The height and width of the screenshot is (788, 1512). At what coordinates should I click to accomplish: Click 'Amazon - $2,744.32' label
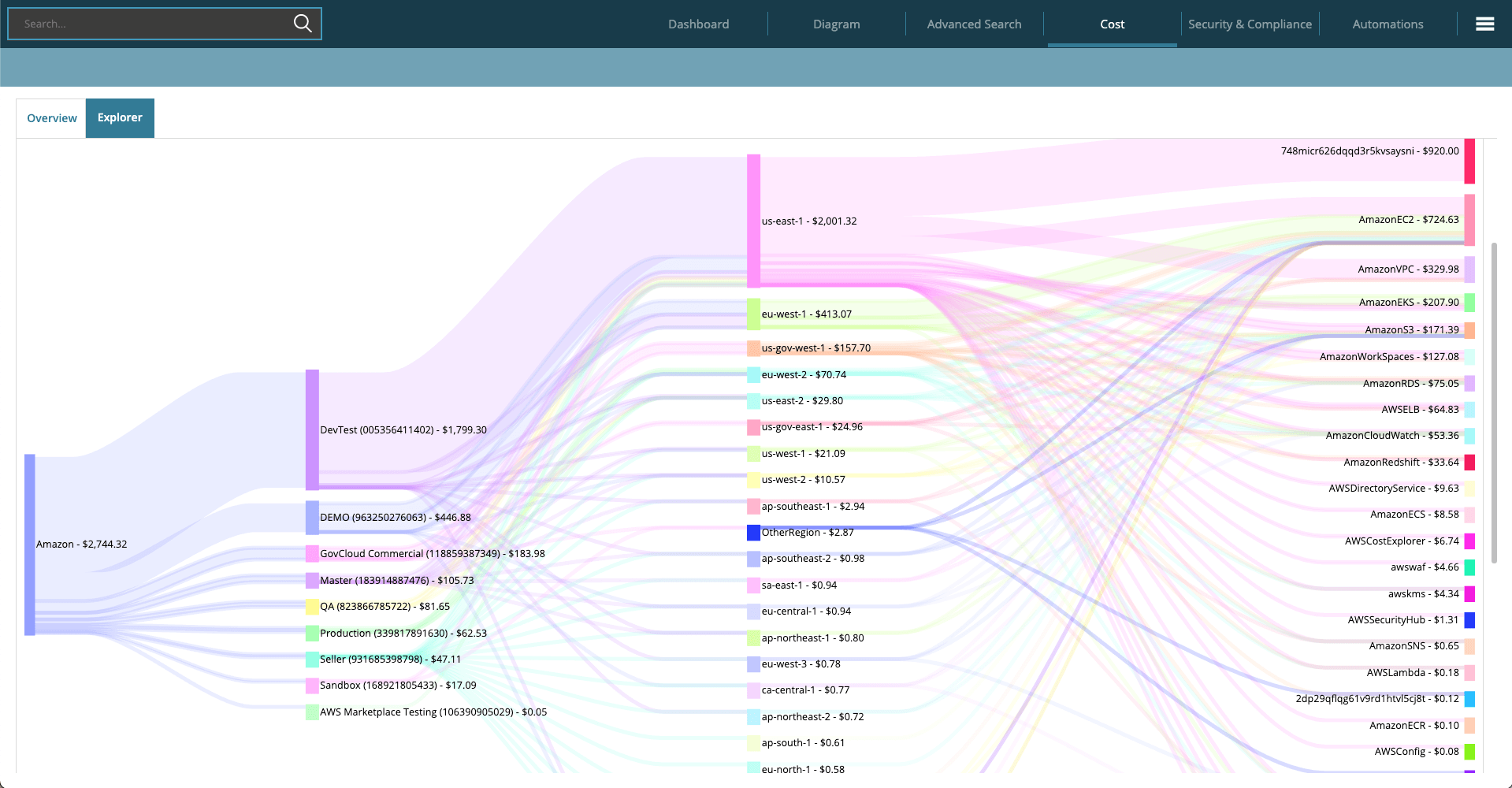coord(81,545)
